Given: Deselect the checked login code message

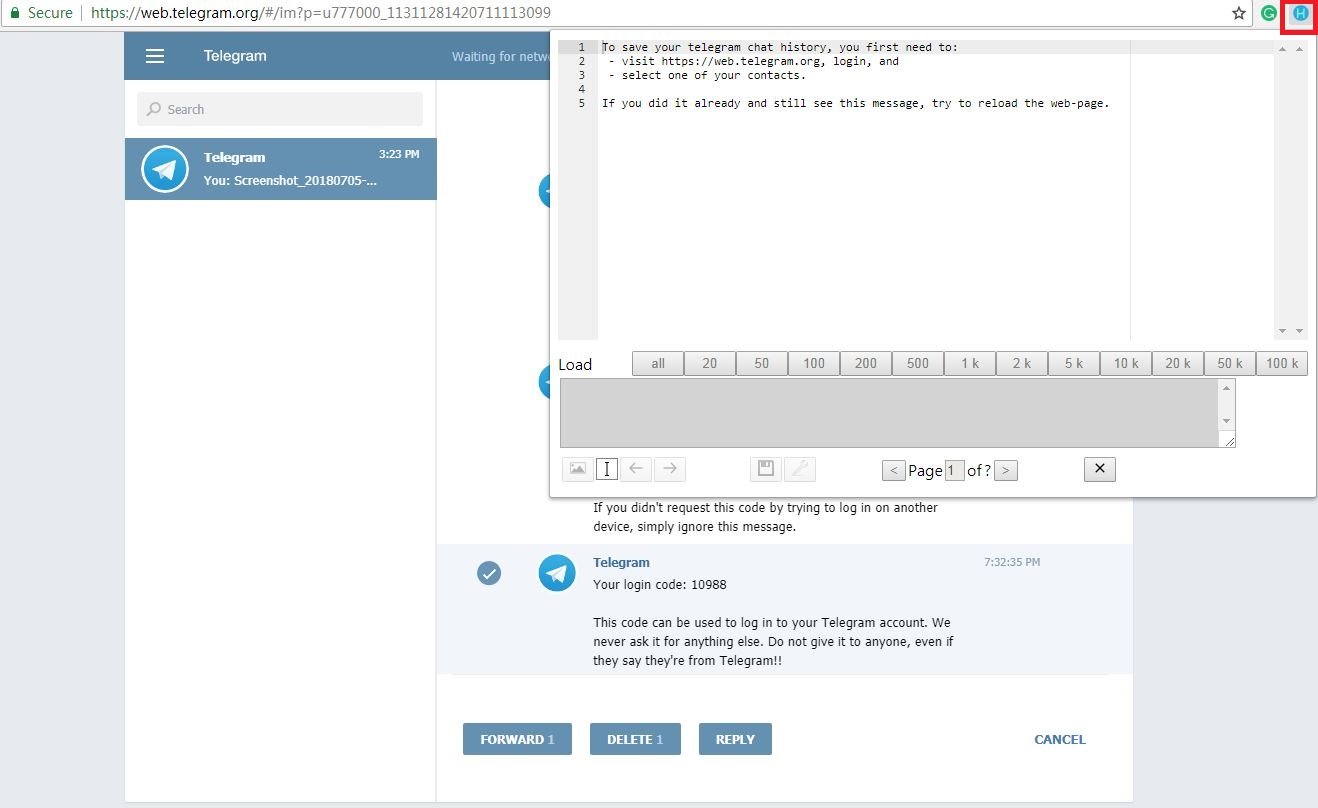Looking at the screenshot, I should (x=489, y=573).
